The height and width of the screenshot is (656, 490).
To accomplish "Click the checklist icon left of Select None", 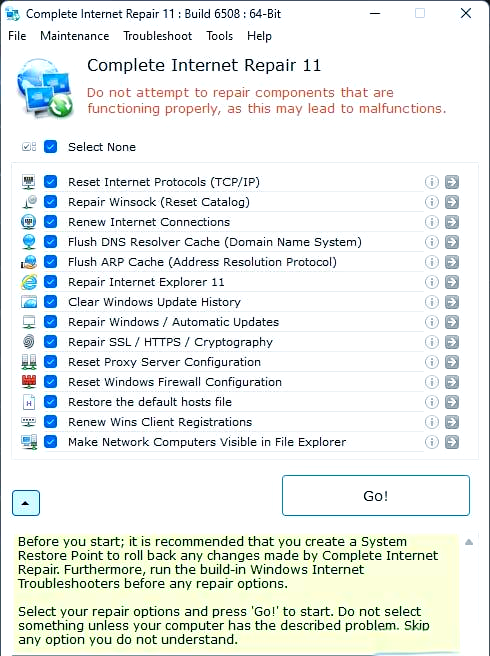I will coord(29,147).
